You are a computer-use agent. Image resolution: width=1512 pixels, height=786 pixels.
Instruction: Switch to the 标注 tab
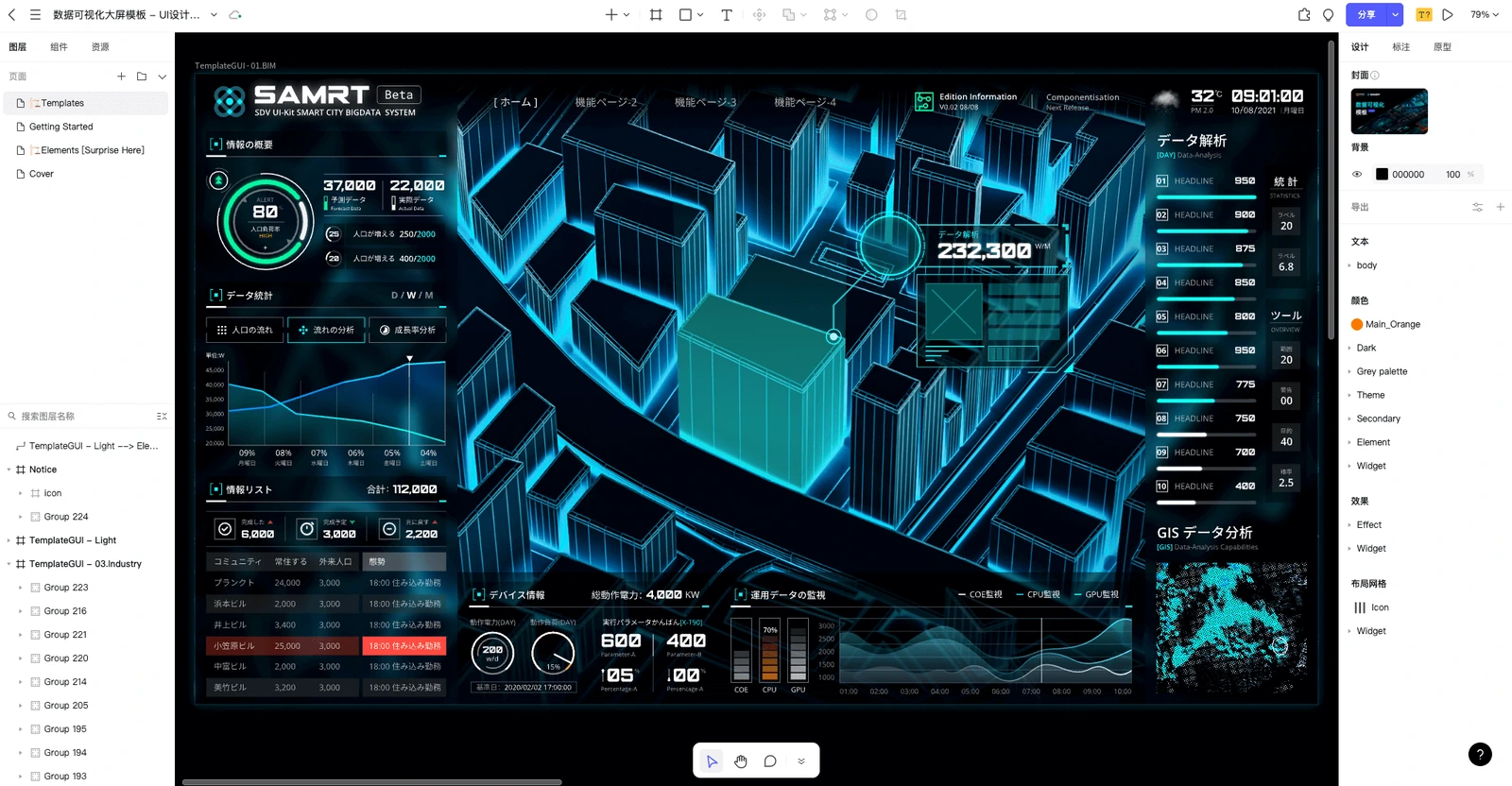[1400, 47]
